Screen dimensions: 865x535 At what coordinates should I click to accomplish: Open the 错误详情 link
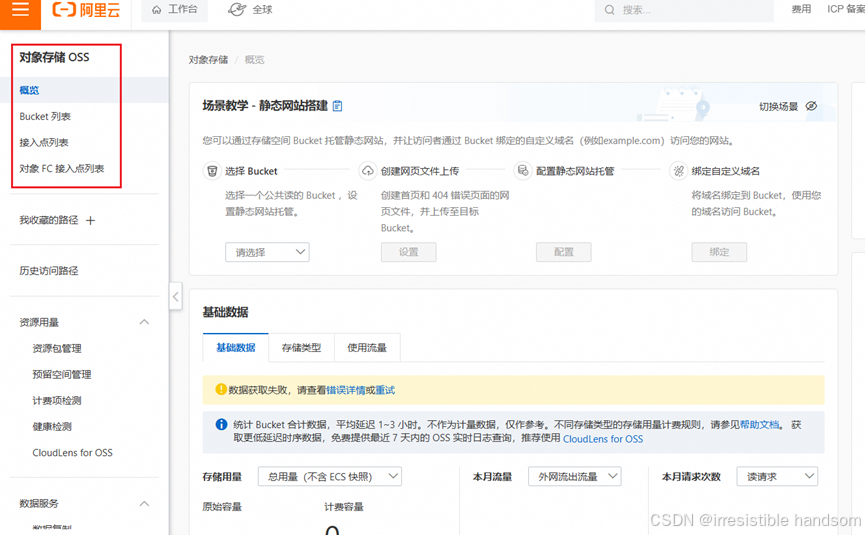pyautogui.click(x=346, y=390)
